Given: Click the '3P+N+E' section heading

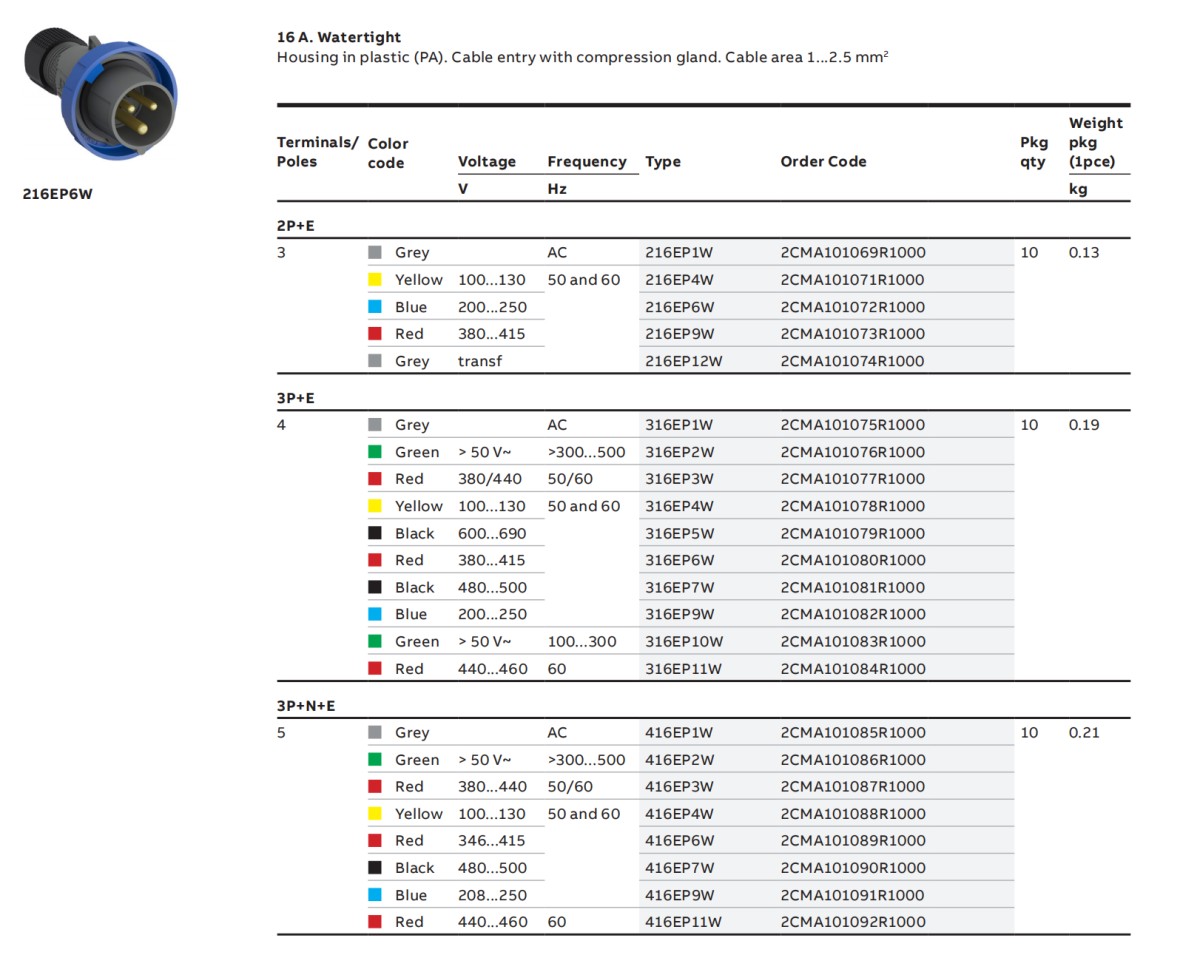Looking at the screenshot, I should [306, 706].
